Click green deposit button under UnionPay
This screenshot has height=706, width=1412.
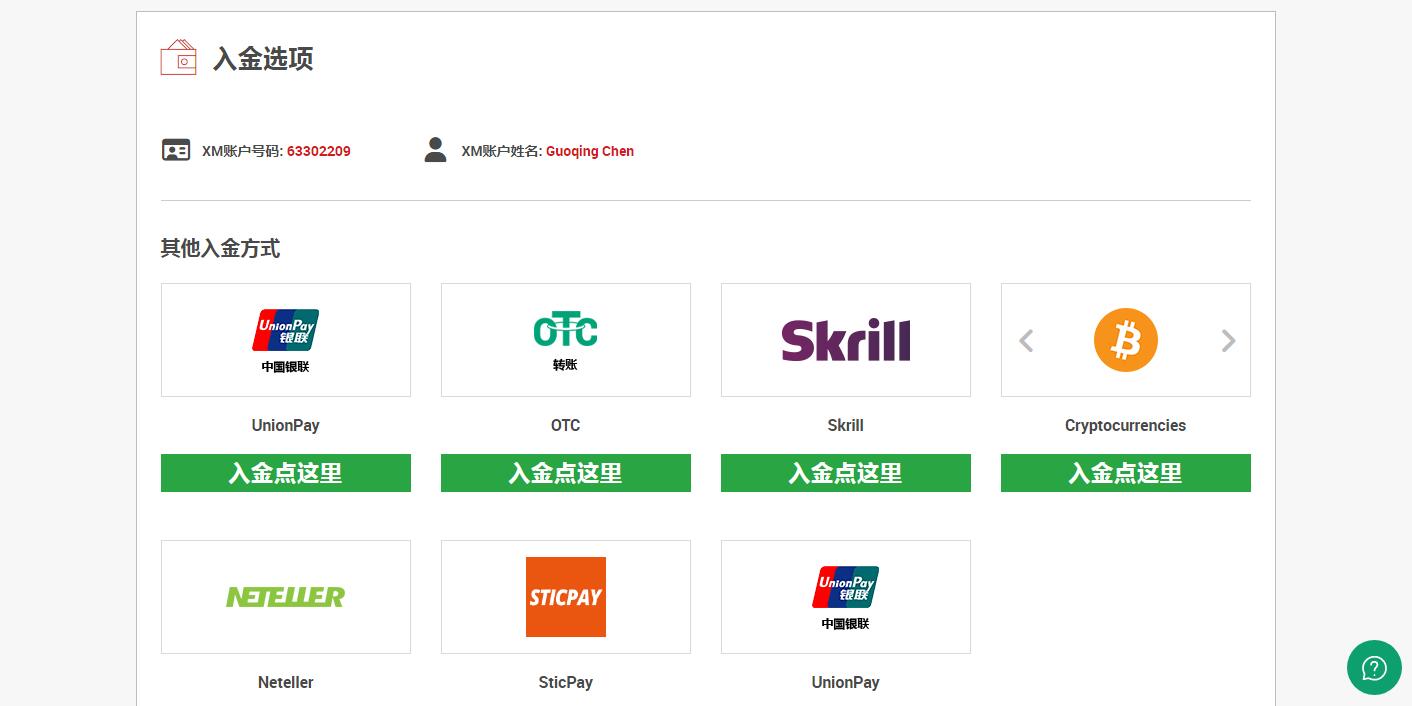click(x=286, y=473)
